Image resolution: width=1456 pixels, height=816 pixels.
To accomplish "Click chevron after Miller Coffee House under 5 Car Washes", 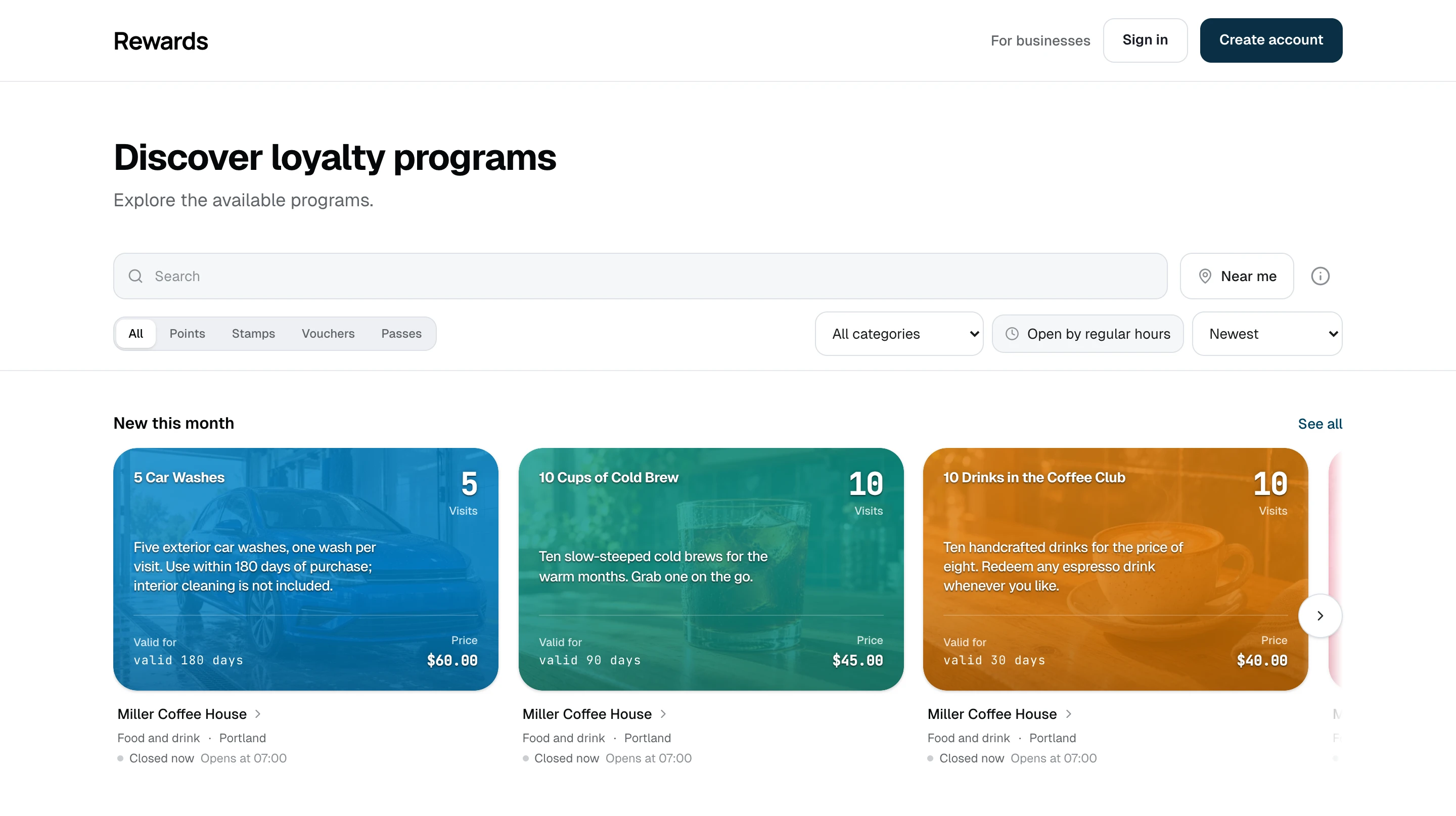I will (258, 714).
